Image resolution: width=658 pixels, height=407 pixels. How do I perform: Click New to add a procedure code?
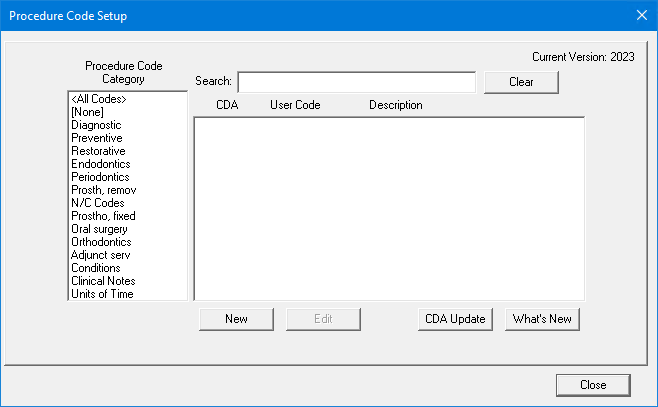[236, 319]
